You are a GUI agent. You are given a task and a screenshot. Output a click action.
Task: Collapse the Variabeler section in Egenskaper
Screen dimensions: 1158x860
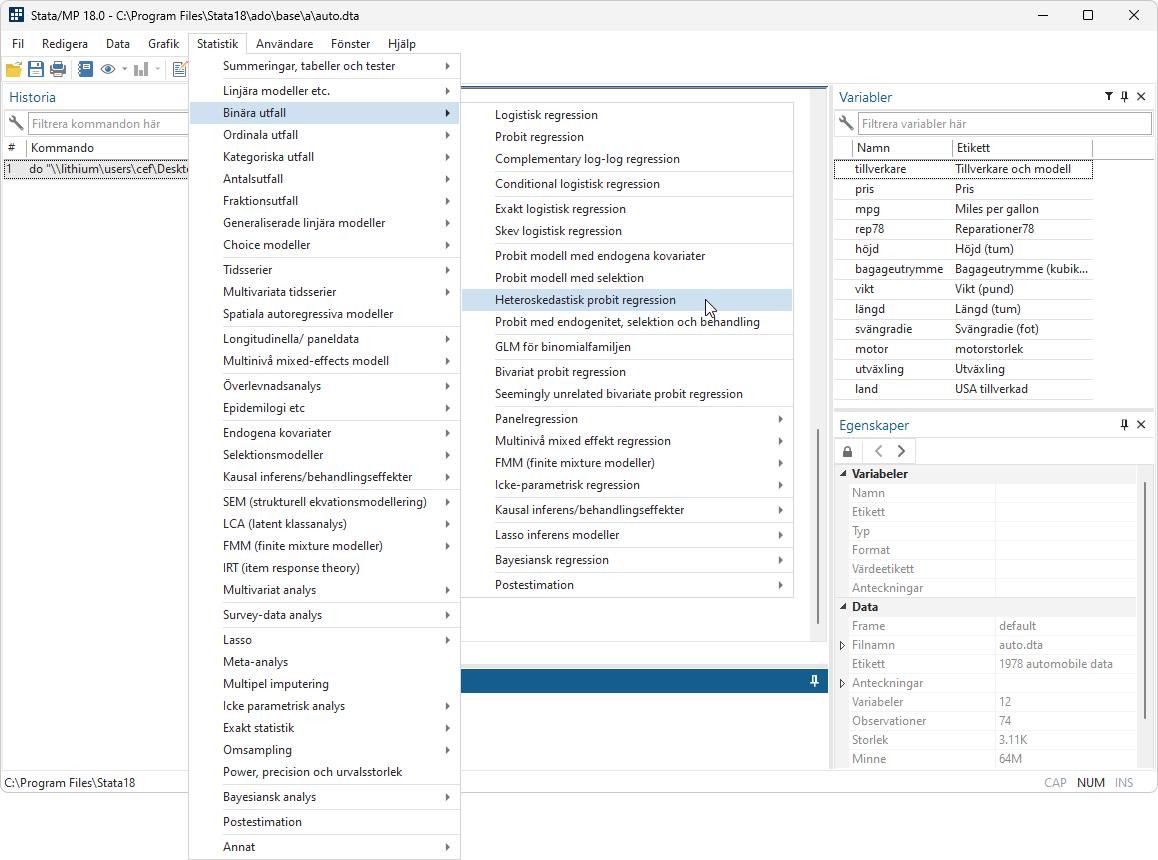pos(843,474)
